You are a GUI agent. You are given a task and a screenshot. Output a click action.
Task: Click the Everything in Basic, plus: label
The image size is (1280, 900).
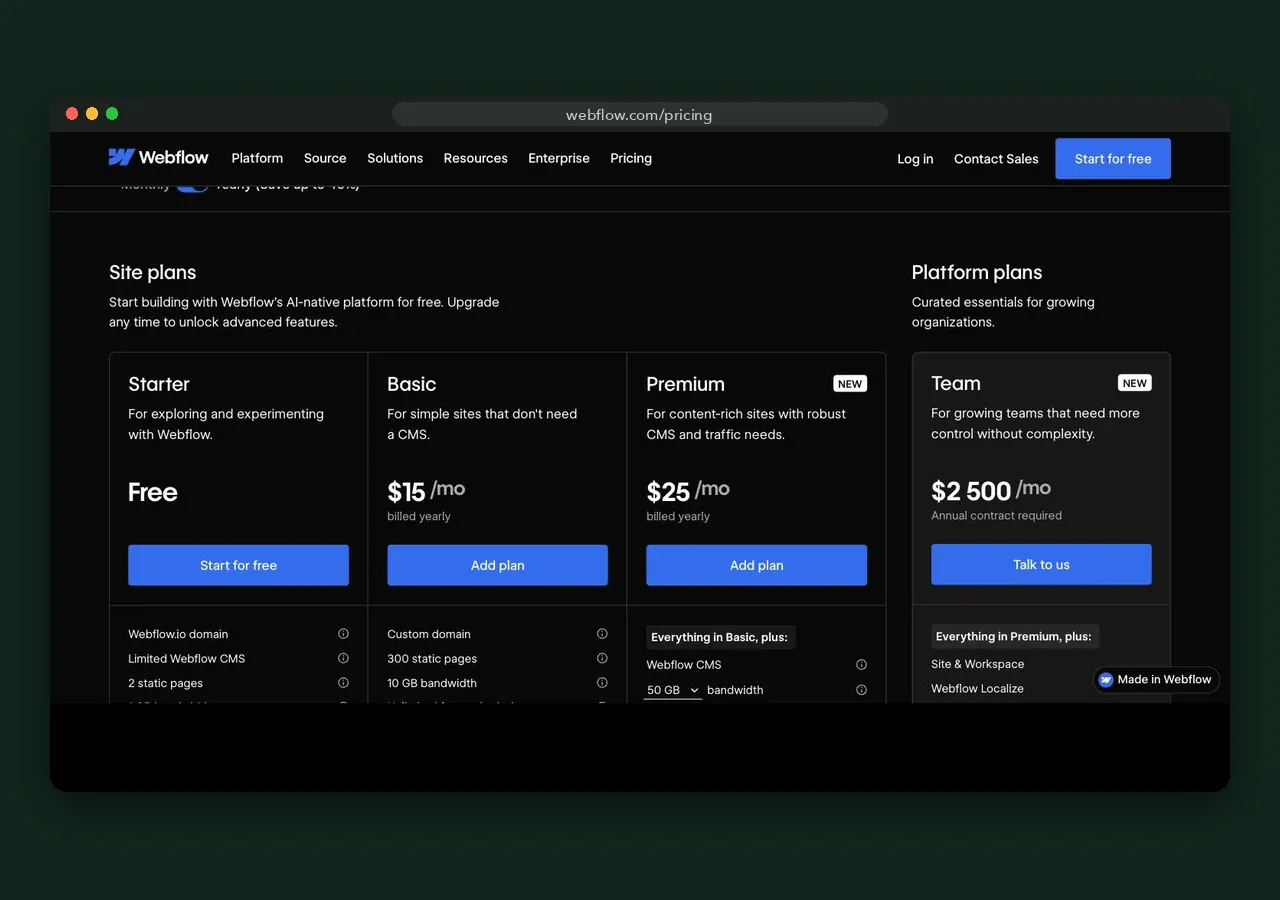coord(719,637)
